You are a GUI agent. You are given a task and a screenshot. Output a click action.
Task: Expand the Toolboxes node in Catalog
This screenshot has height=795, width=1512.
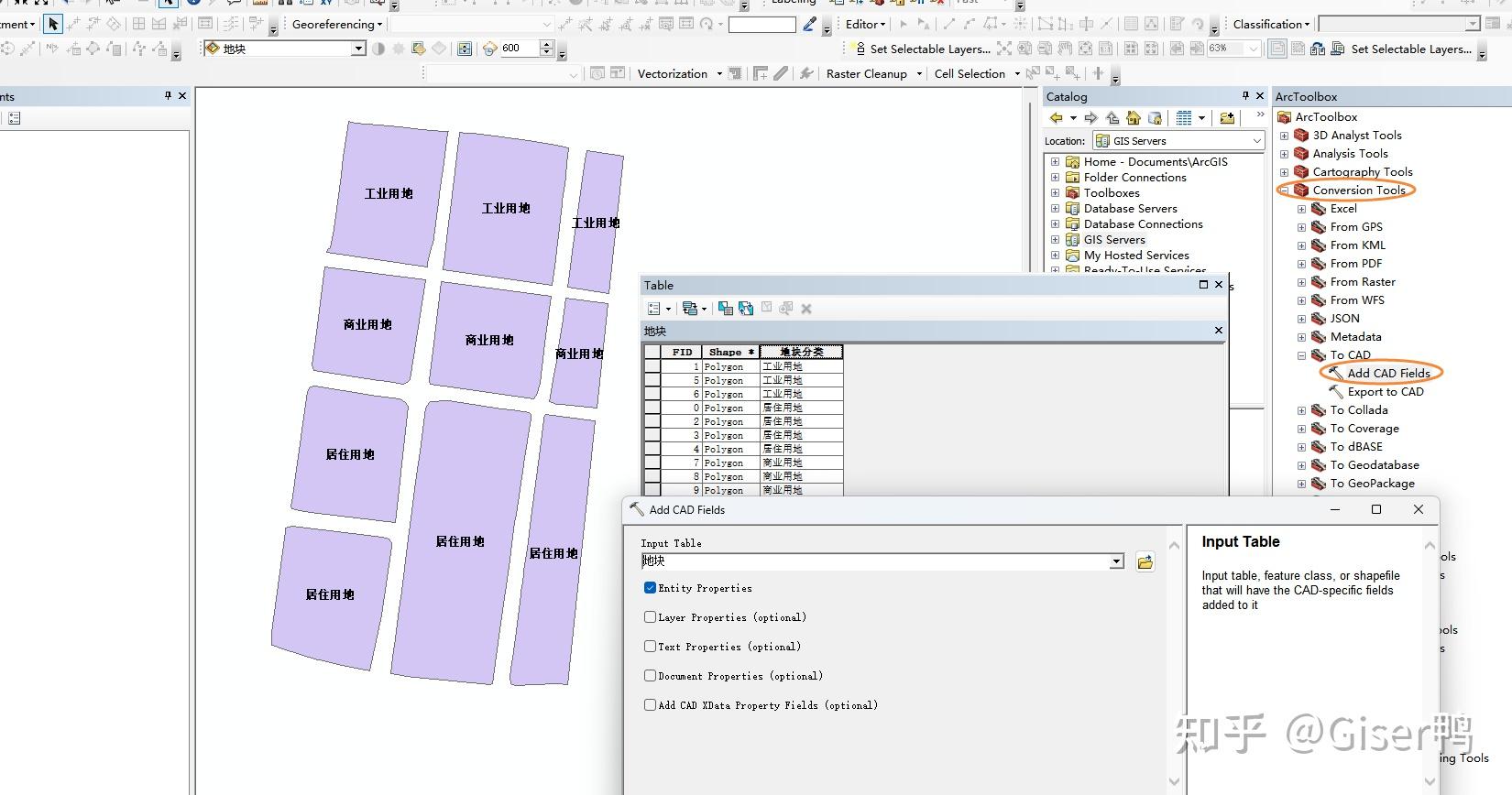(x=1055, y=193)
